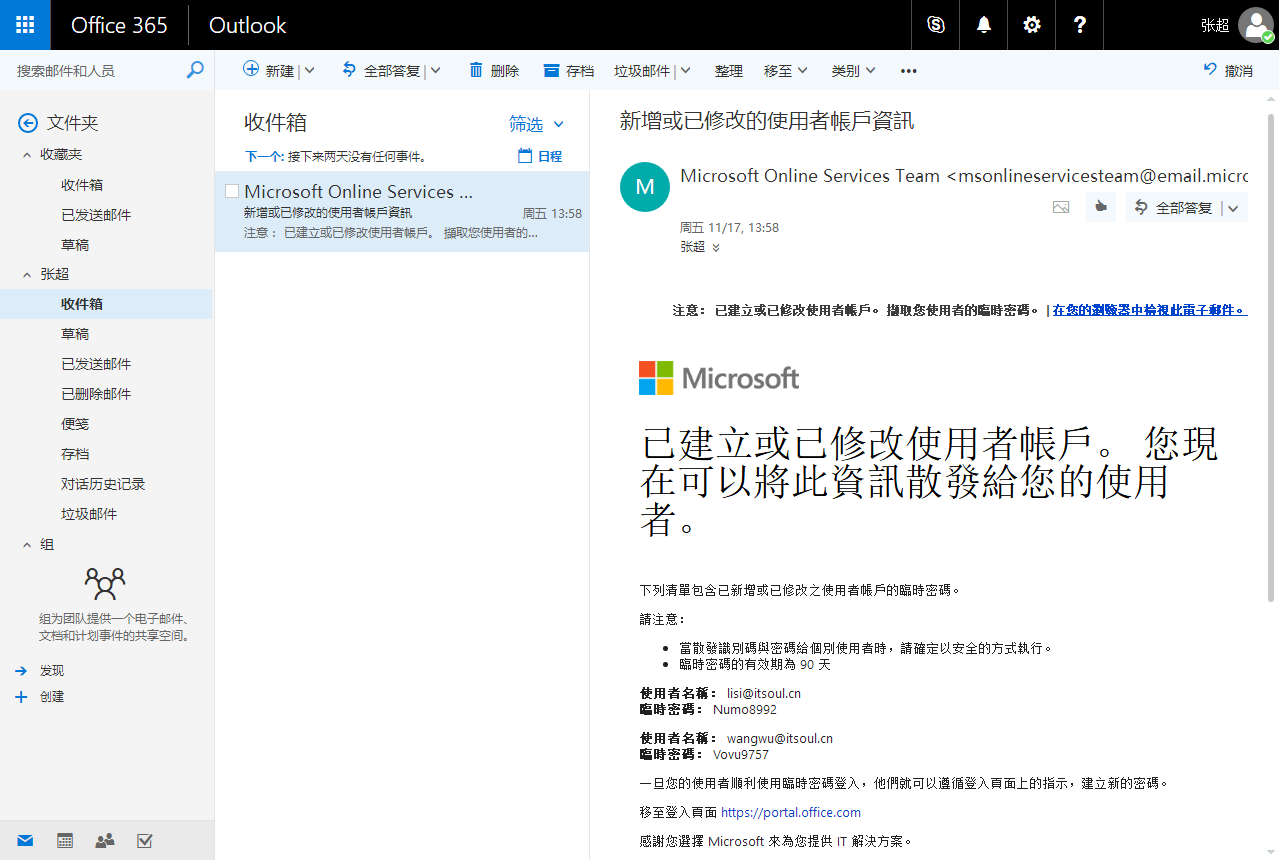Collapse the 组 section
The image size is (1279, 860).
(27, 545)
